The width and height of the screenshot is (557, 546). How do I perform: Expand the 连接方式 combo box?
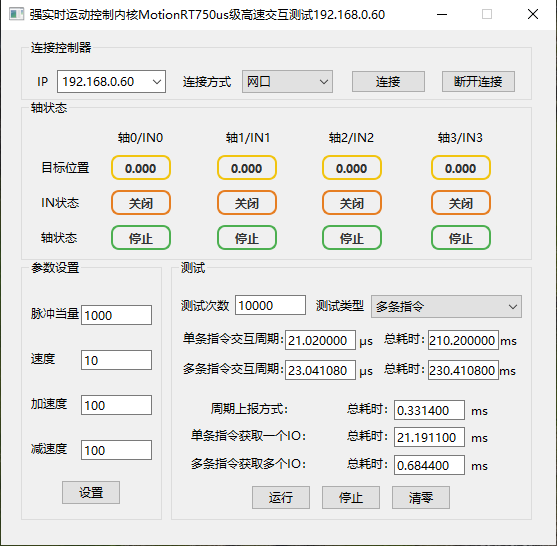[x=287, y=81]
